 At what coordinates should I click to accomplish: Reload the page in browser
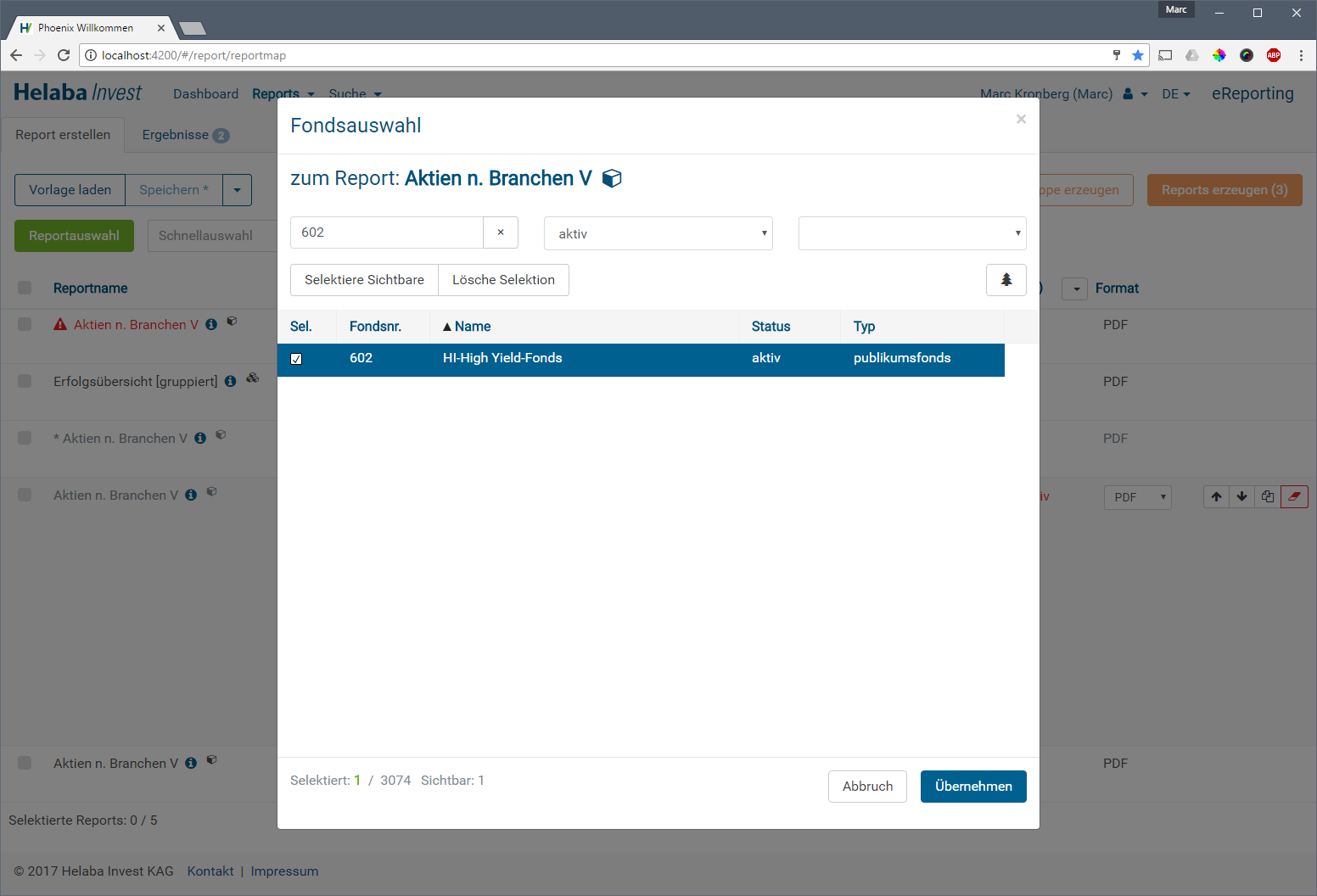(64, 55)
